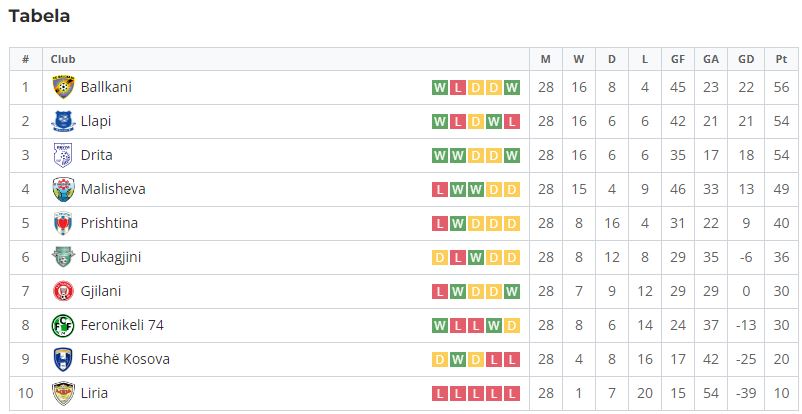The height and width of the screenshot is (414, 802).
Task: Sort table by Pt column header
Action: 781,59
